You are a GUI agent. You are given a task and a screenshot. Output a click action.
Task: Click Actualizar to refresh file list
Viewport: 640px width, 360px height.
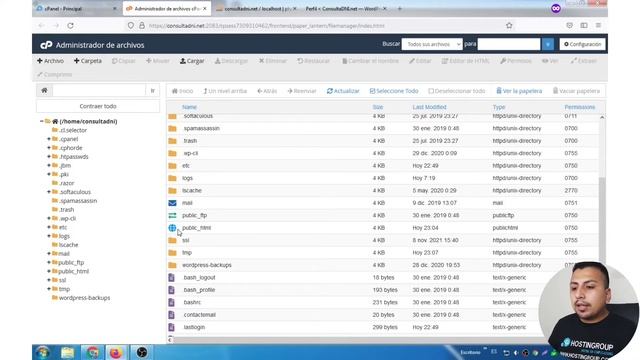tap(343, 91)
